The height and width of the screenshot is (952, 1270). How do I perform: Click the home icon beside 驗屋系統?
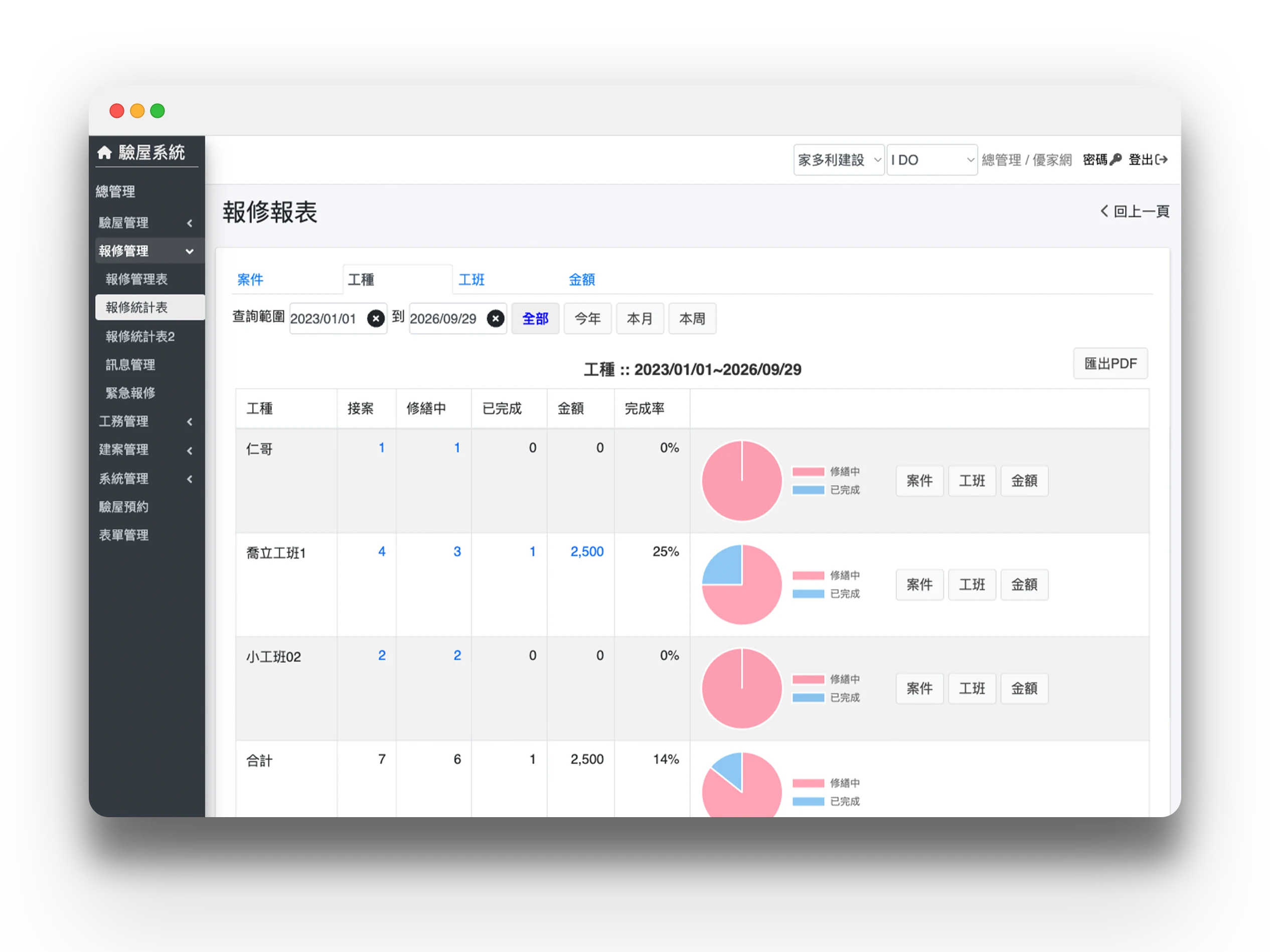pyautogui.click(x=104, y=152)
